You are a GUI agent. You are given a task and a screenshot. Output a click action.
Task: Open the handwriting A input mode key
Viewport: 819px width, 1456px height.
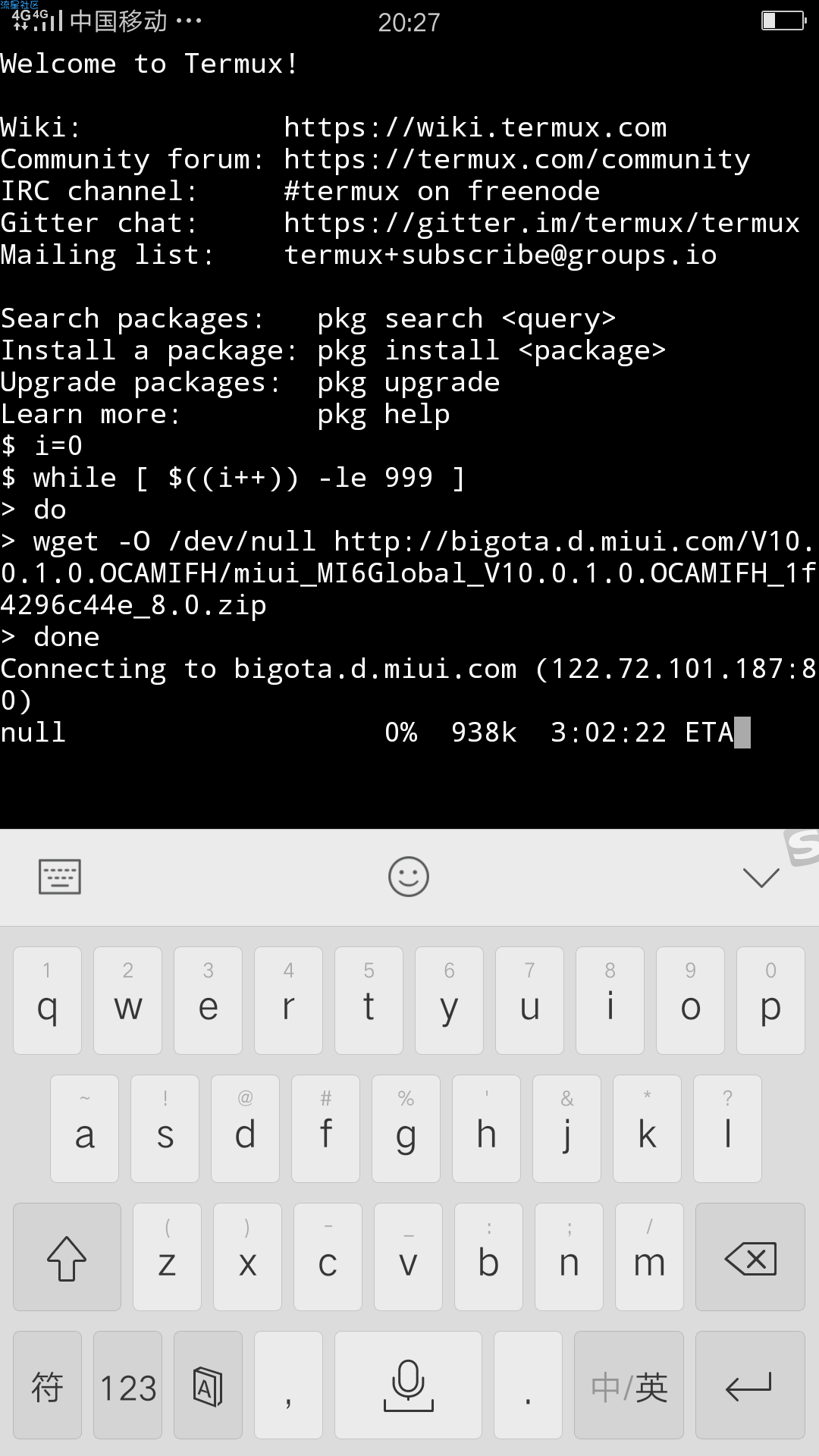208,1385
